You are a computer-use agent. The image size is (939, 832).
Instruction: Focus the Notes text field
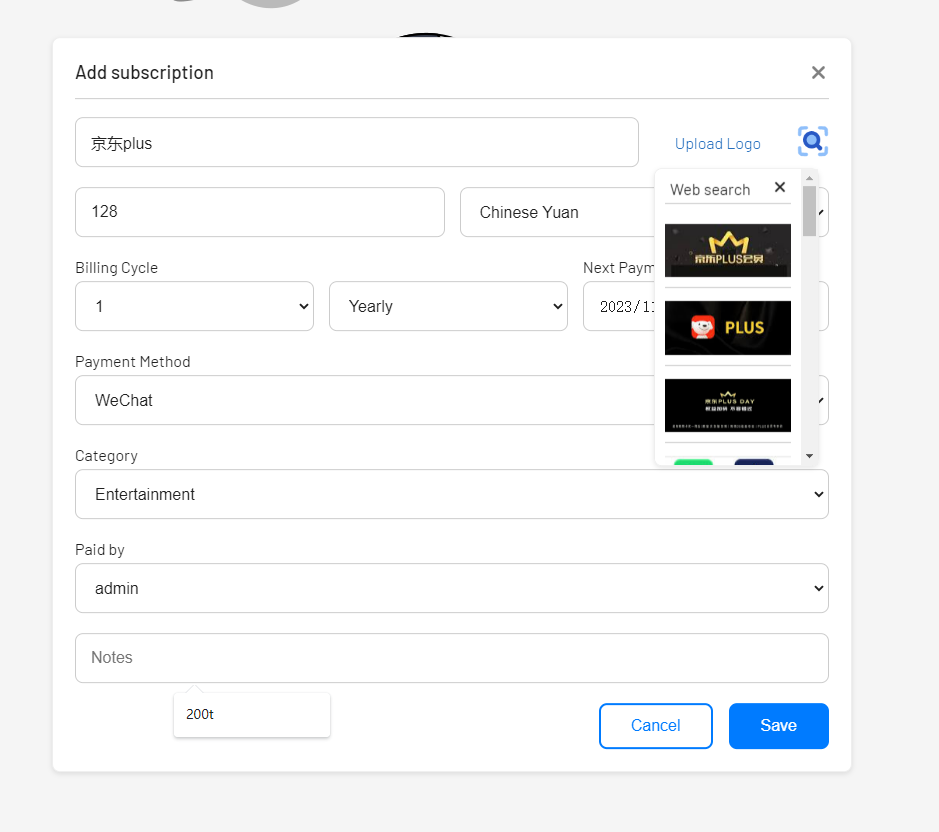451,658
